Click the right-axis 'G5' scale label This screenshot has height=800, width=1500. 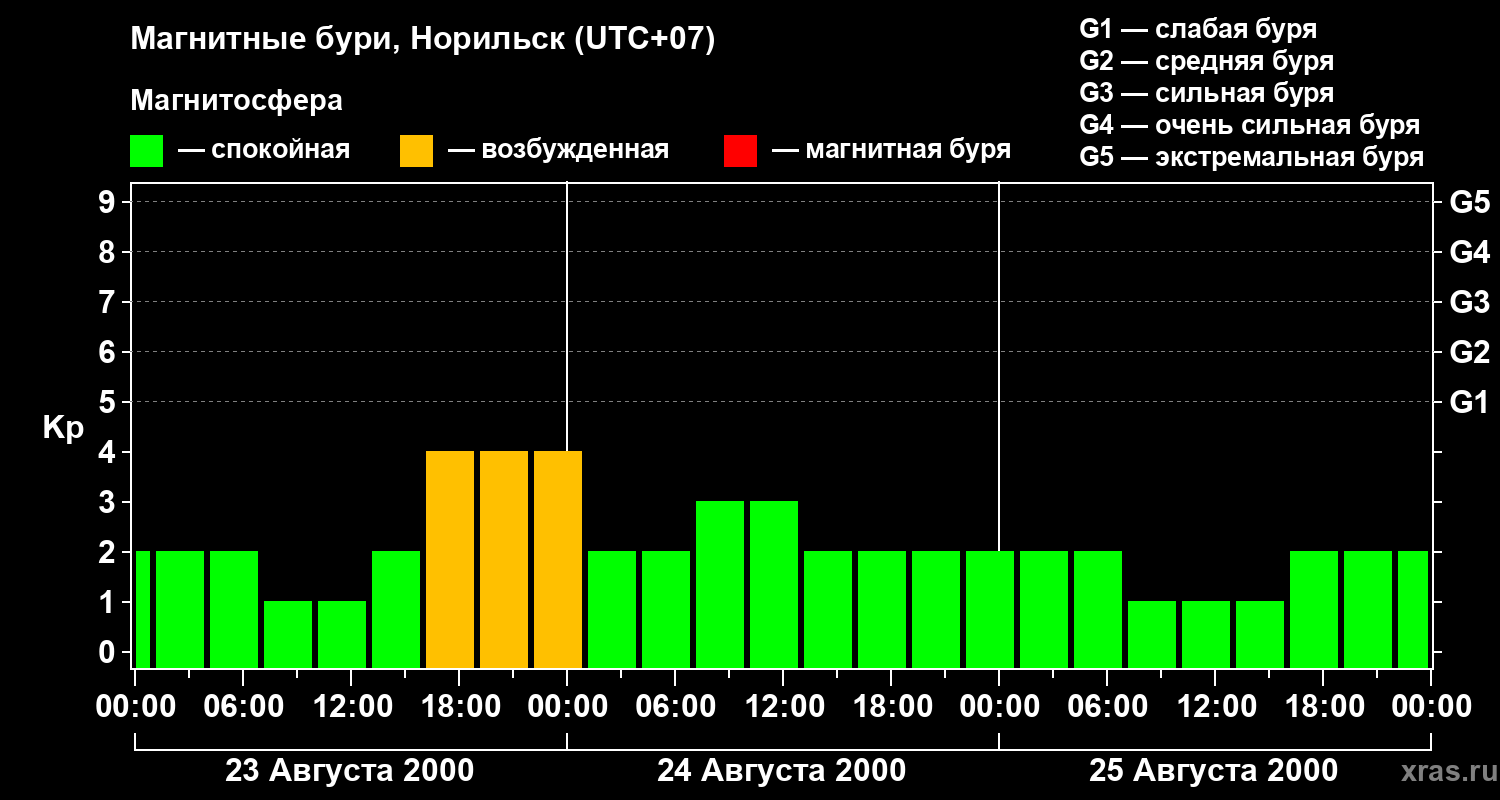[x=1469, y=203]
